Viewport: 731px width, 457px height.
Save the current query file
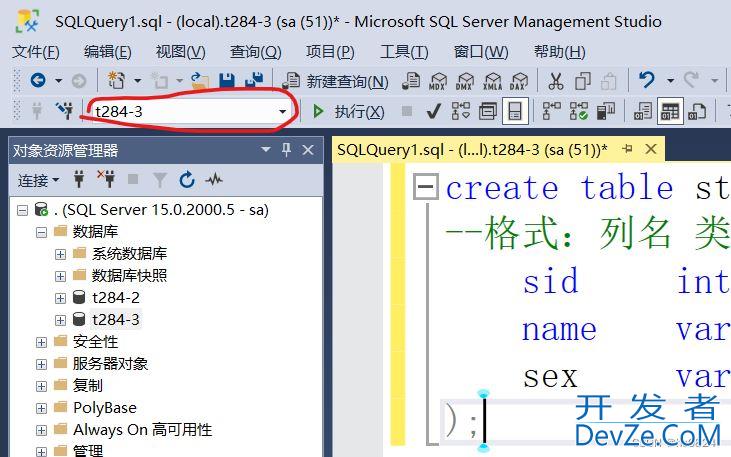tap(227, 81)
